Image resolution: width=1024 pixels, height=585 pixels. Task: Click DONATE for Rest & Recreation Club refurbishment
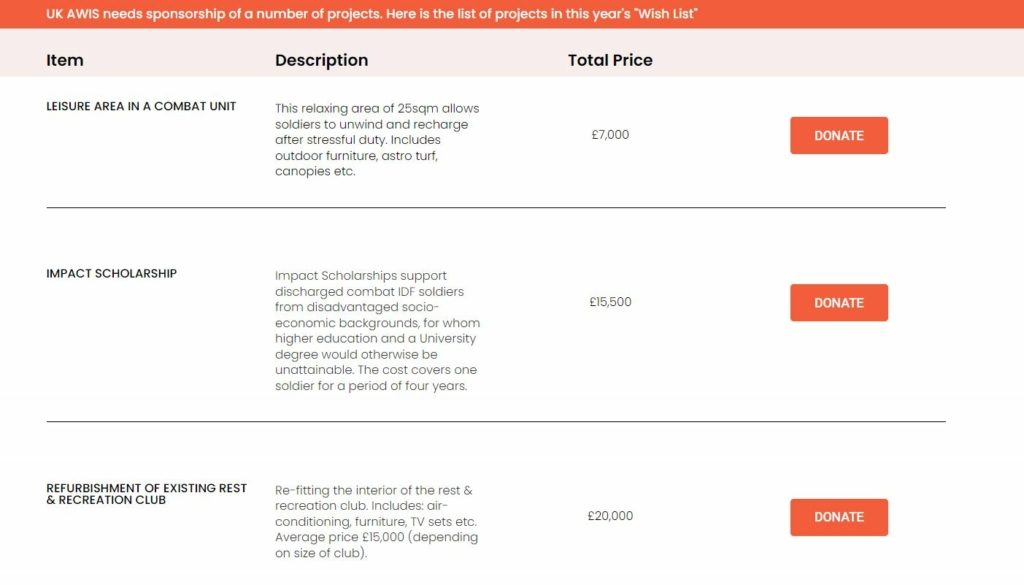(x=839, y=517)
